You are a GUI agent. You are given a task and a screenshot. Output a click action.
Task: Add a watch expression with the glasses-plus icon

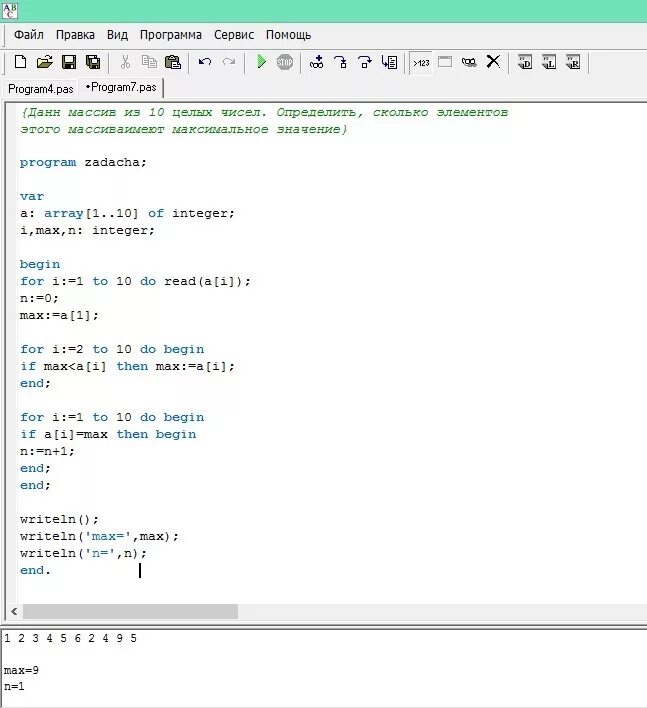(317, 62)
